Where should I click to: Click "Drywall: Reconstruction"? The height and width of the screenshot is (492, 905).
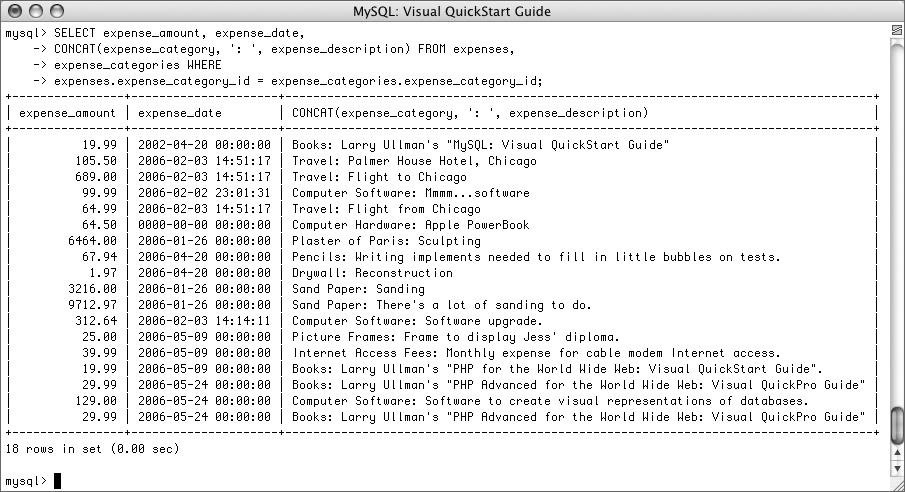[372, 273]
